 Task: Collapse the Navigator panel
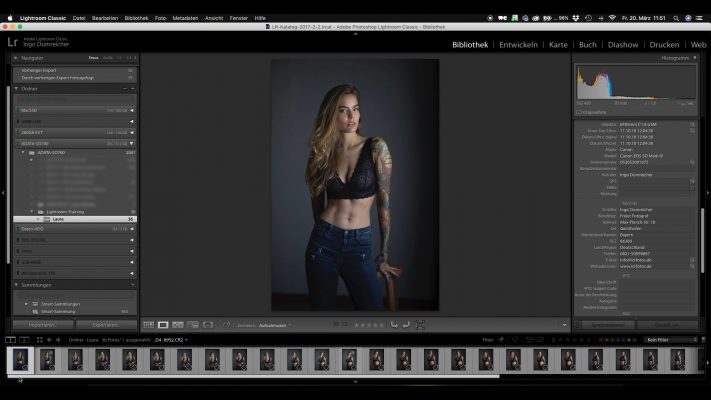pyautogui.click(x=17, y=59)
